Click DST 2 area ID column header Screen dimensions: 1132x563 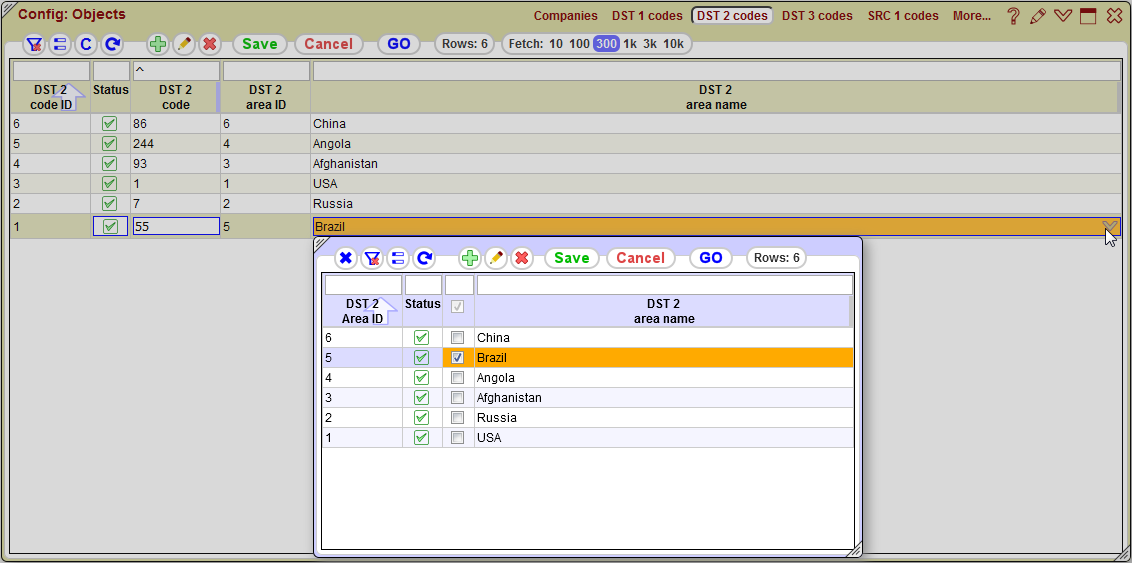pyautogui.click(x=266, y=97)
